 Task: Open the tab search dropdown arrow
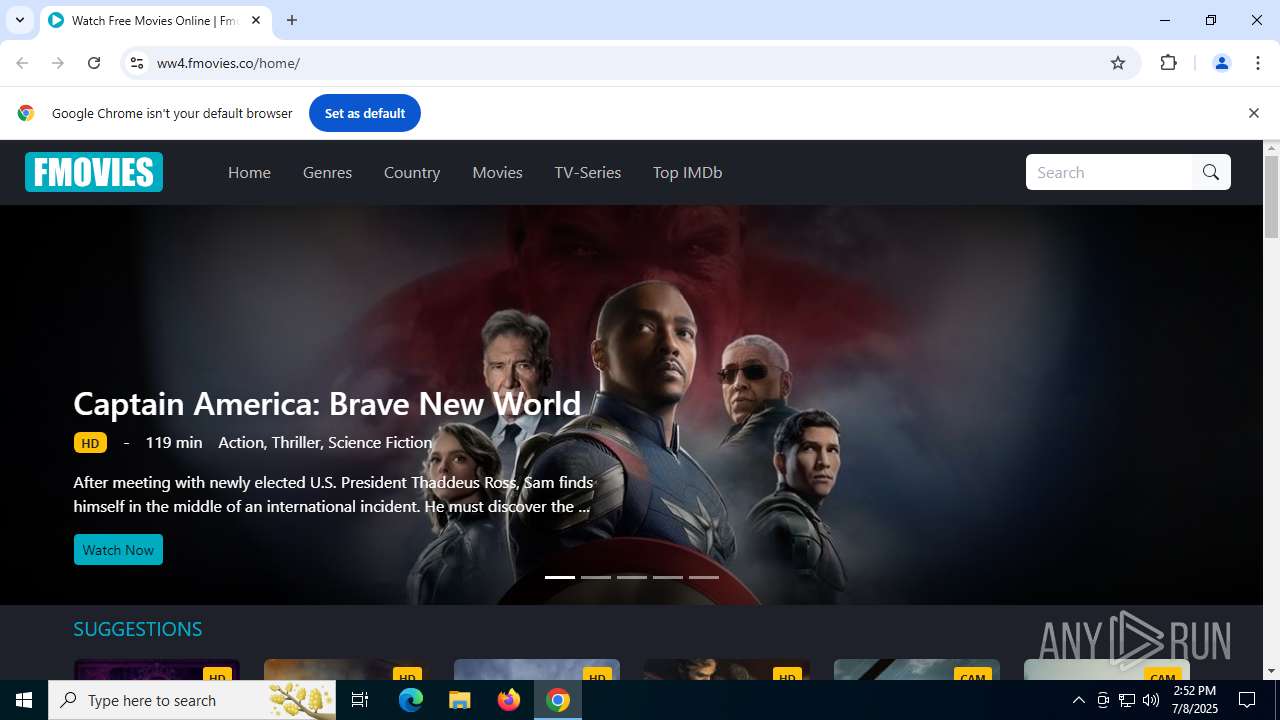pos(19,20)
